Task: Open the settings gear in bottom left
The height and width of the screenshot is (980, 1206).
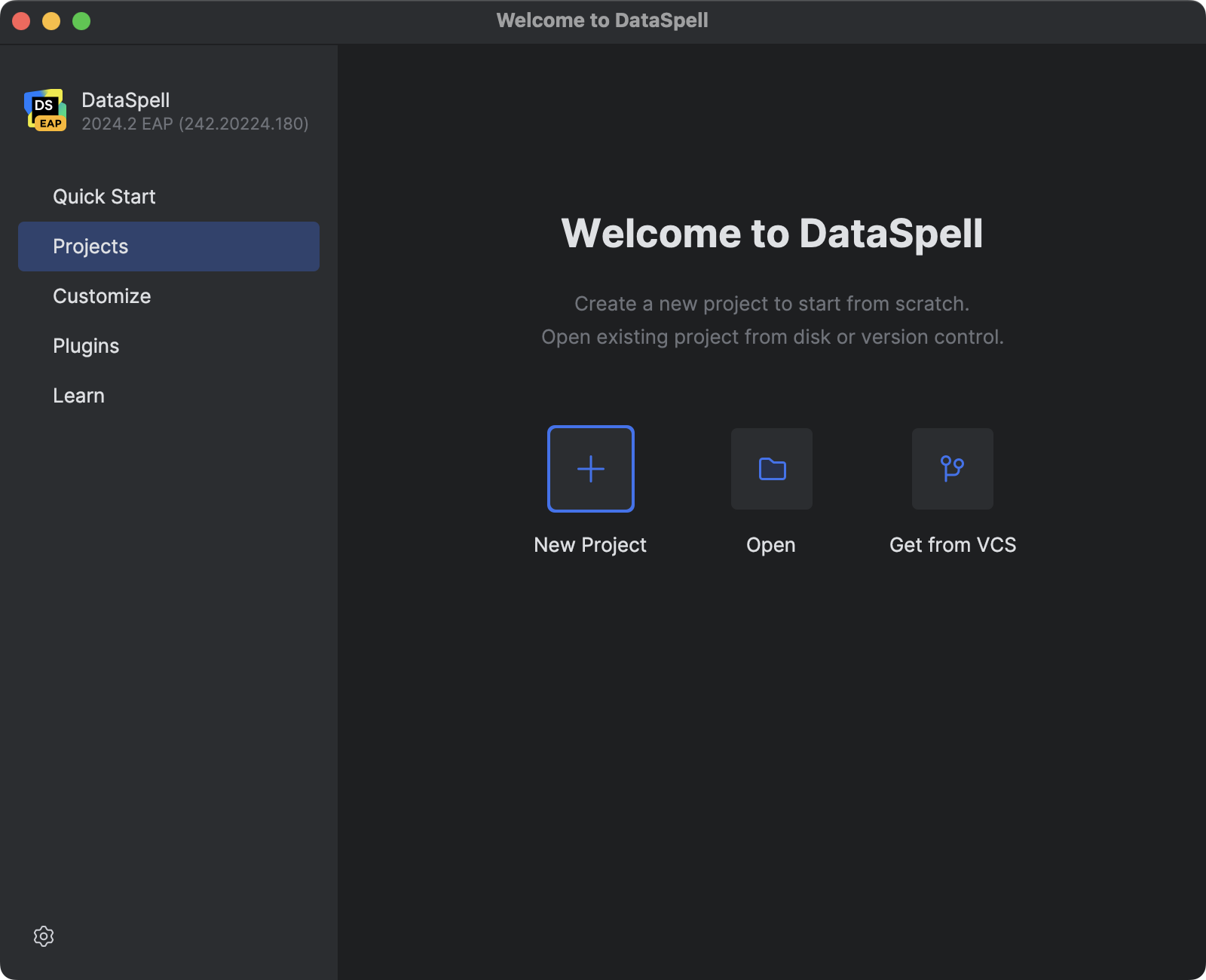Action: (44, 936)
